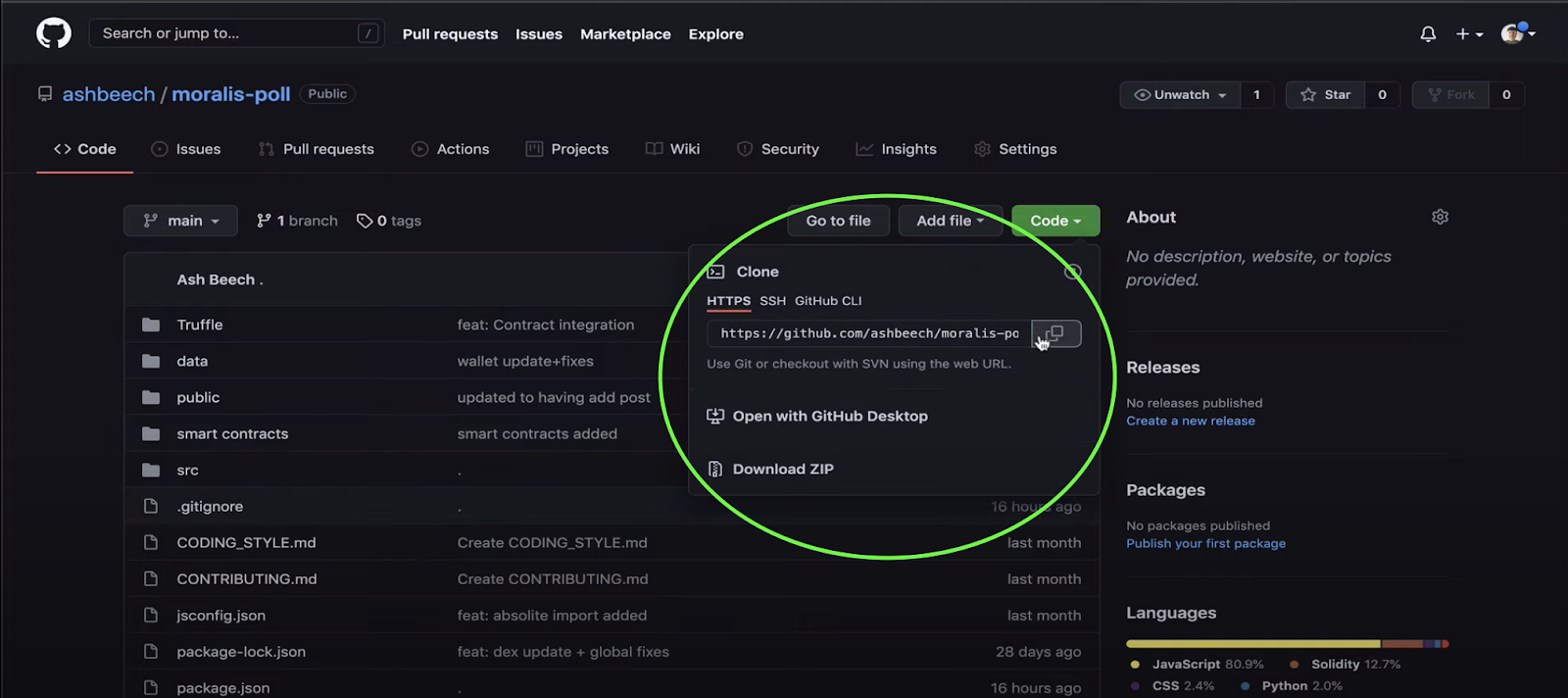Switch to the repository Pull requests tab
This screenshot has height=698, width=1568.
(317, 149)
